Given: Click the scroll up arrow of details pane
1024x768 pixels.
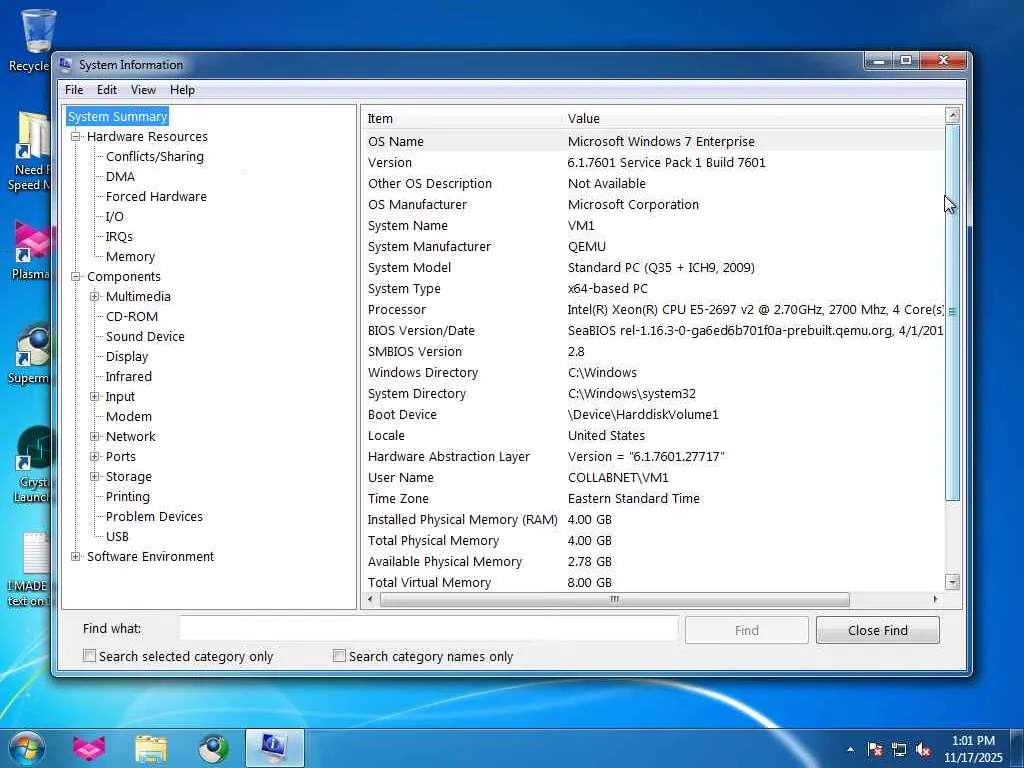Looking at the screenshot, I should pyautogui.click(x=952, y=116).
